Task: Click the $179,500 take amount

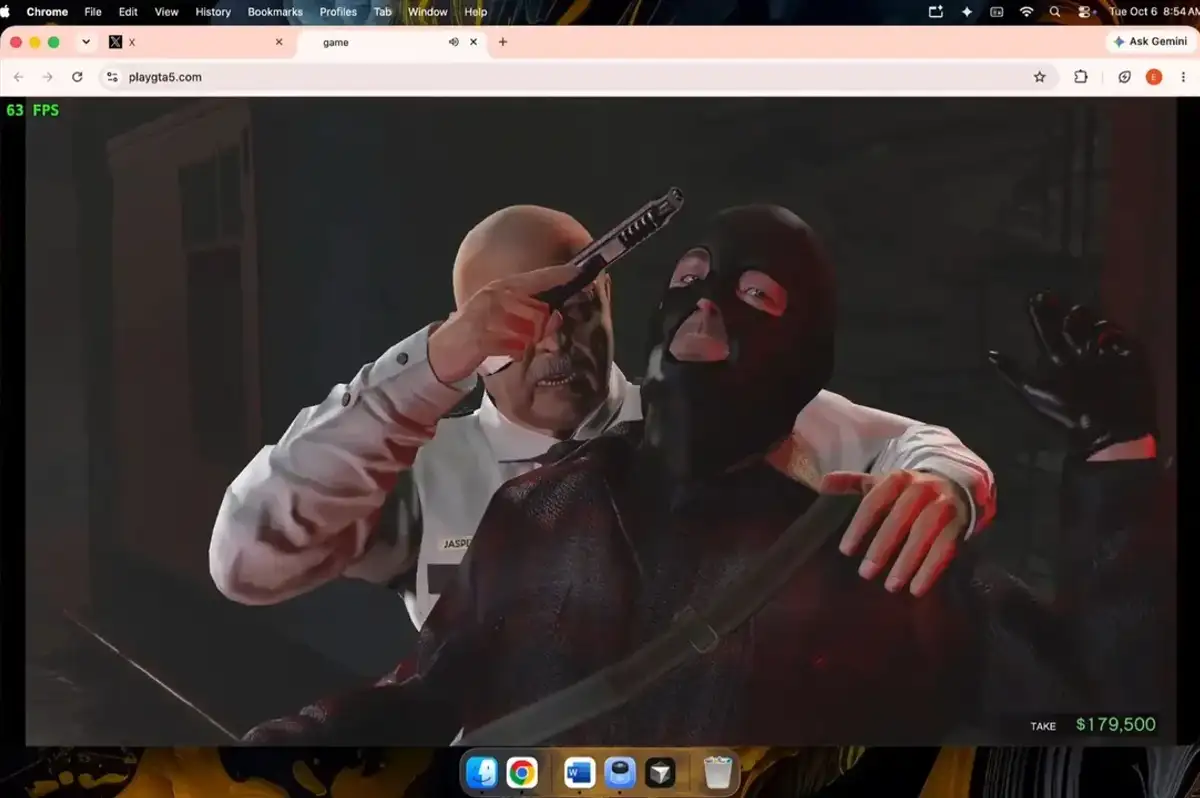Action: 1115,724
